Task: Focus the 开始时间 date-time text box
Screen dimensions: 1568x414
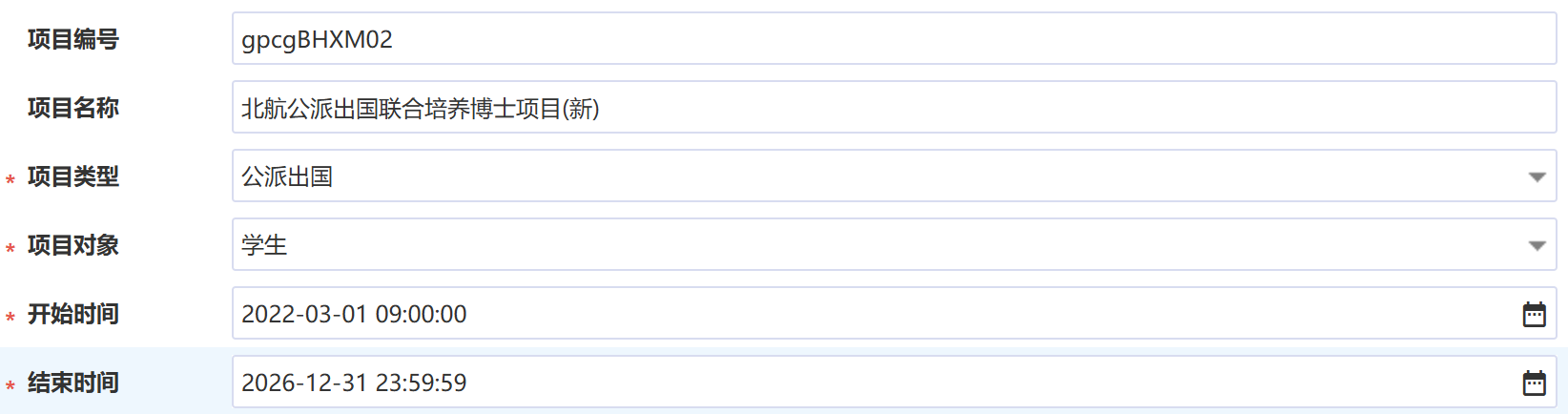Action: tap(858, 314)
